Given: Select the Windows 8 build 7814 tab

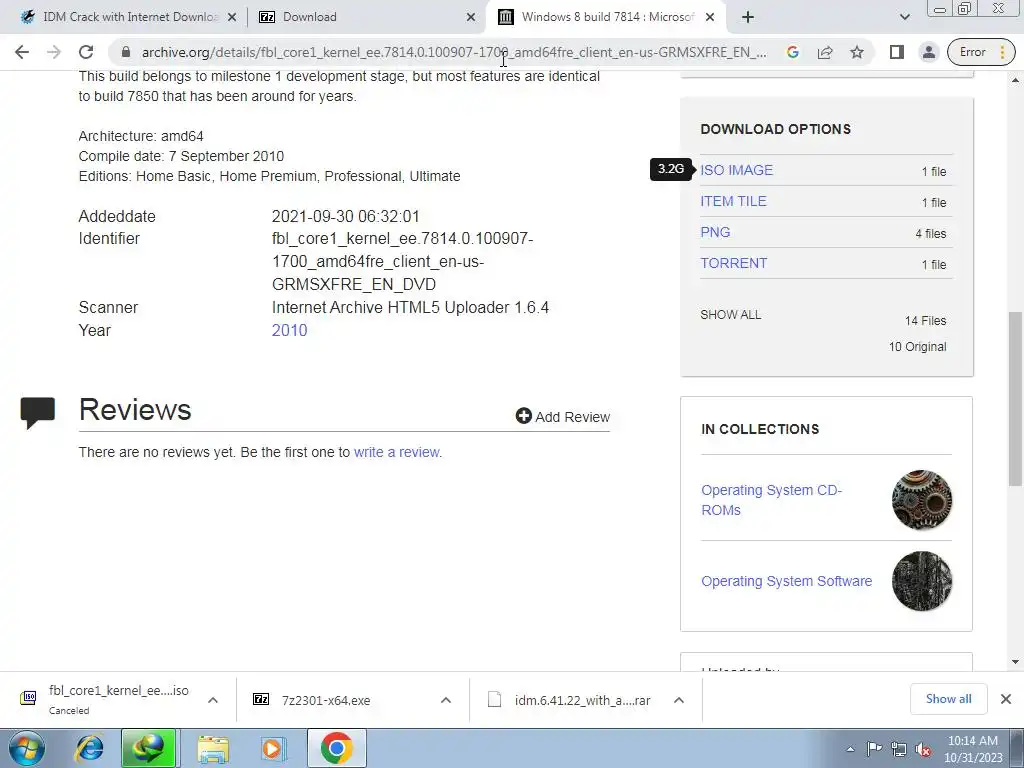Looking at the screenshot, I should (x=607, y=17).
